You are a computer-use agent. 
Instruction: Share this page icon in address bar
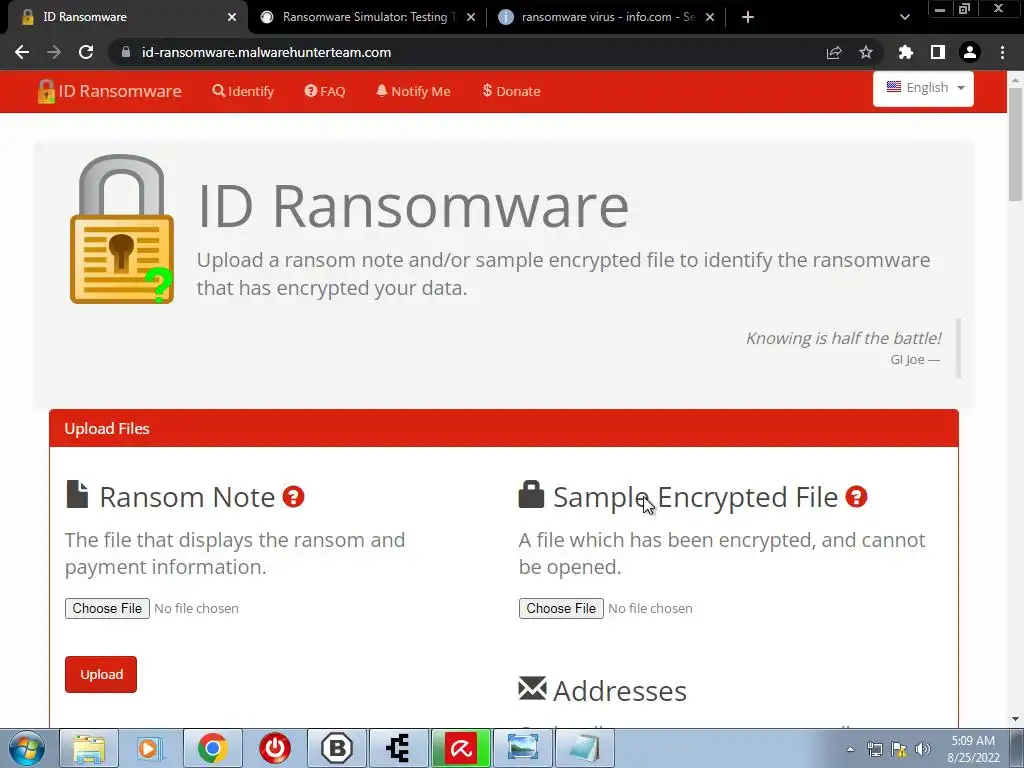[834, 52]
